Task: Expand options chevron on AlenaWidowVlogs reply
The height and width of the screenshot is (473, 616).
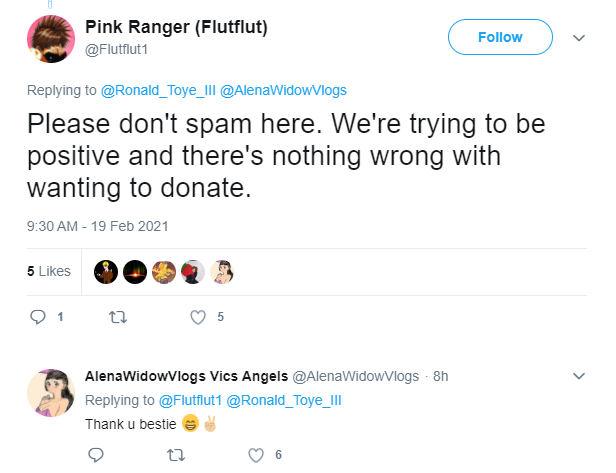Action: click(x=579, y=376)
